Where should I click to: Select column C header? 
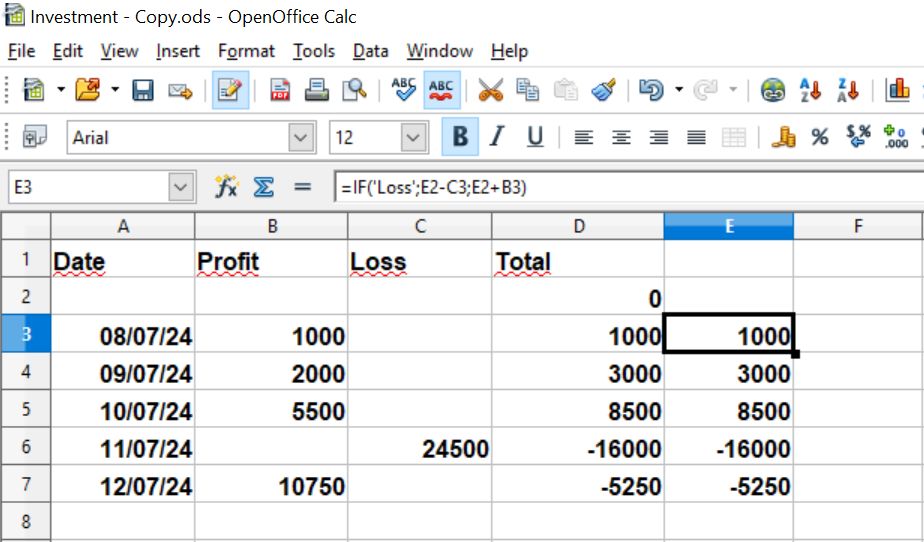click(420, 226)
